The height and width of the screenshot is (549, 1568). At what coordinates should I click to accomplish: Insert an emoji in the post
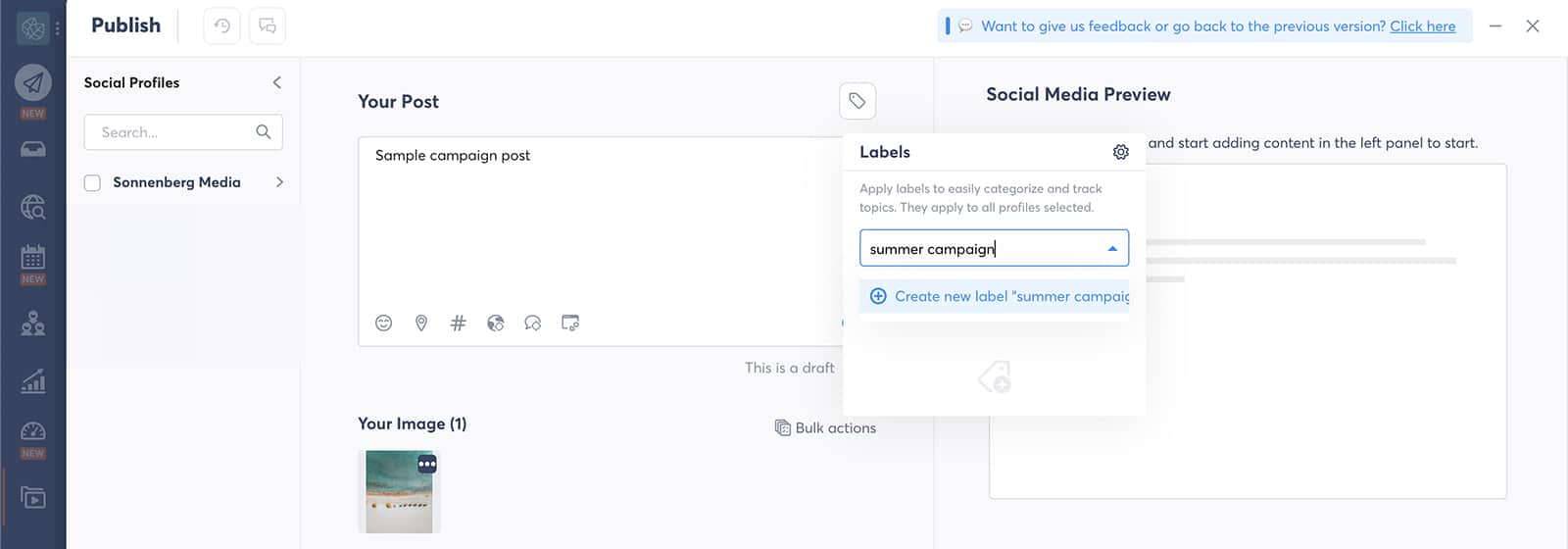point(383,324)
